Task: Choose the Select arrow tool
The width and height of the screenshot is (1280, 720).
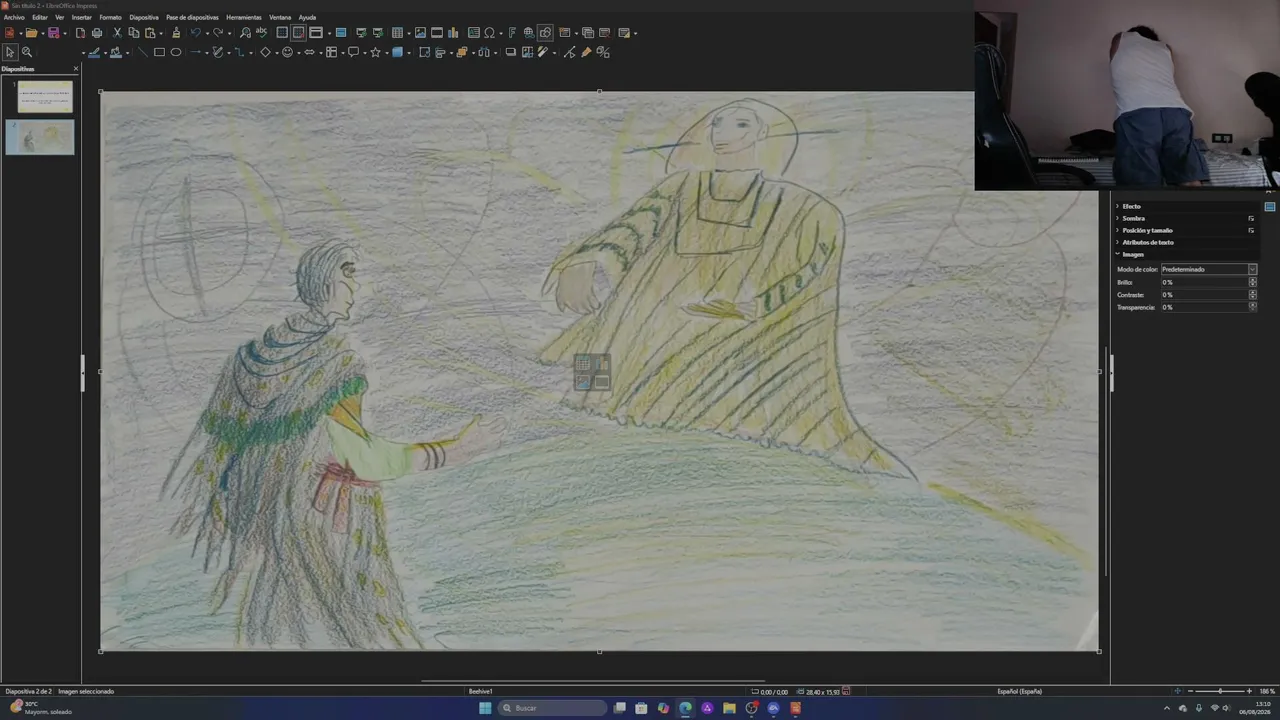Action: pyautogui.click(x=10, y=52)
